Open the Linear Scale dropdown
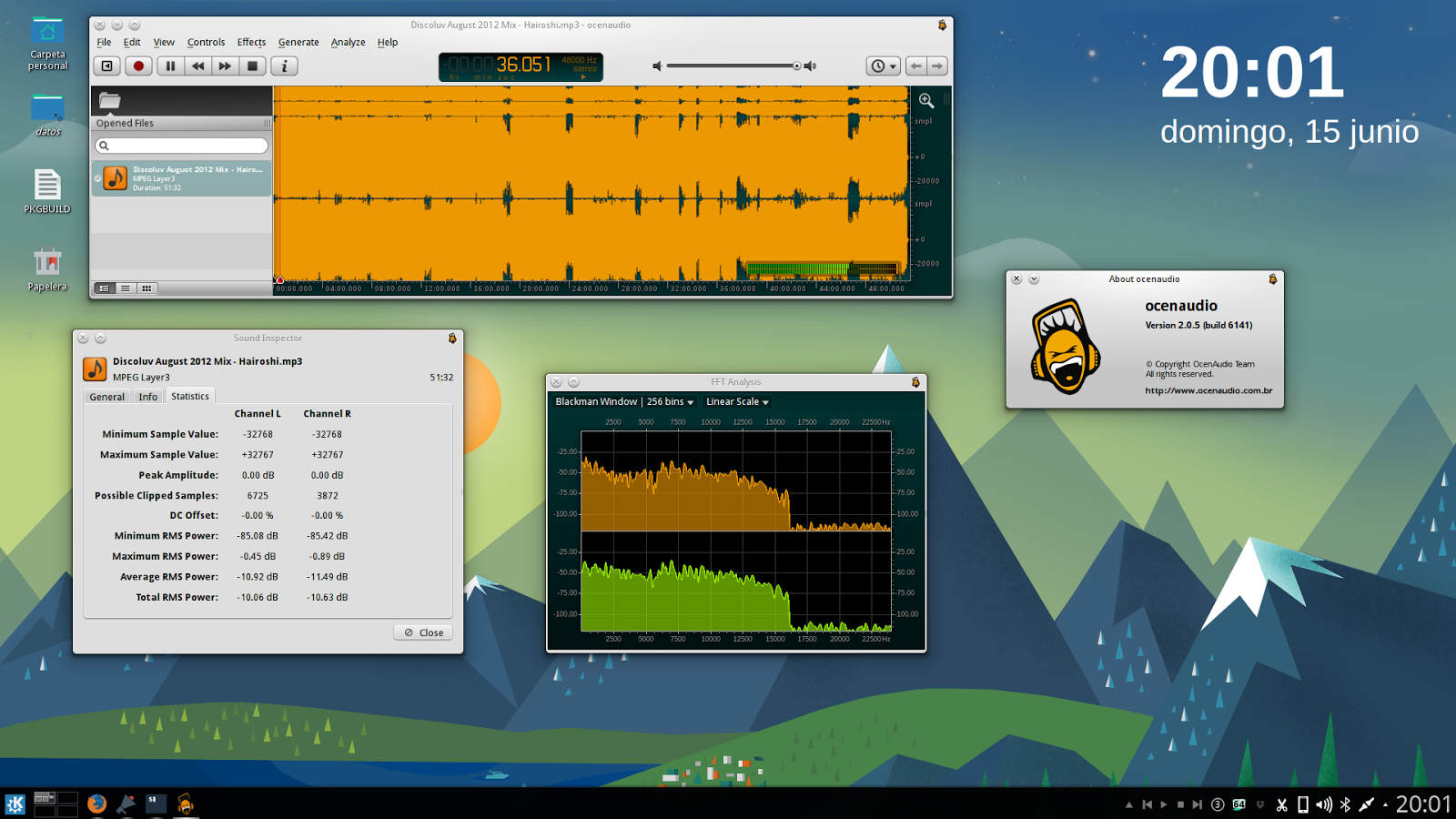Viewport: 1456px width, 819px height. coord(737,401)
